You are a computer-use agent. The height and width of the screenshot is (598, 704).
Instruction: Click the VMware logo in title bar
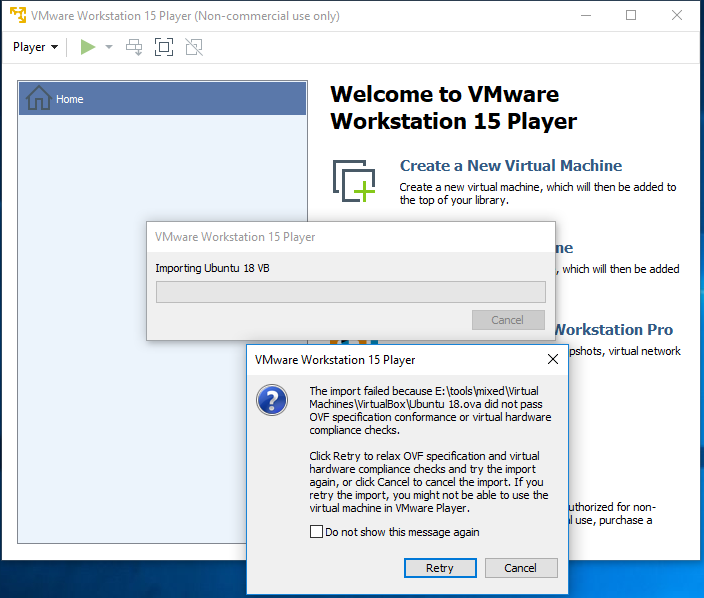point(18,15)
